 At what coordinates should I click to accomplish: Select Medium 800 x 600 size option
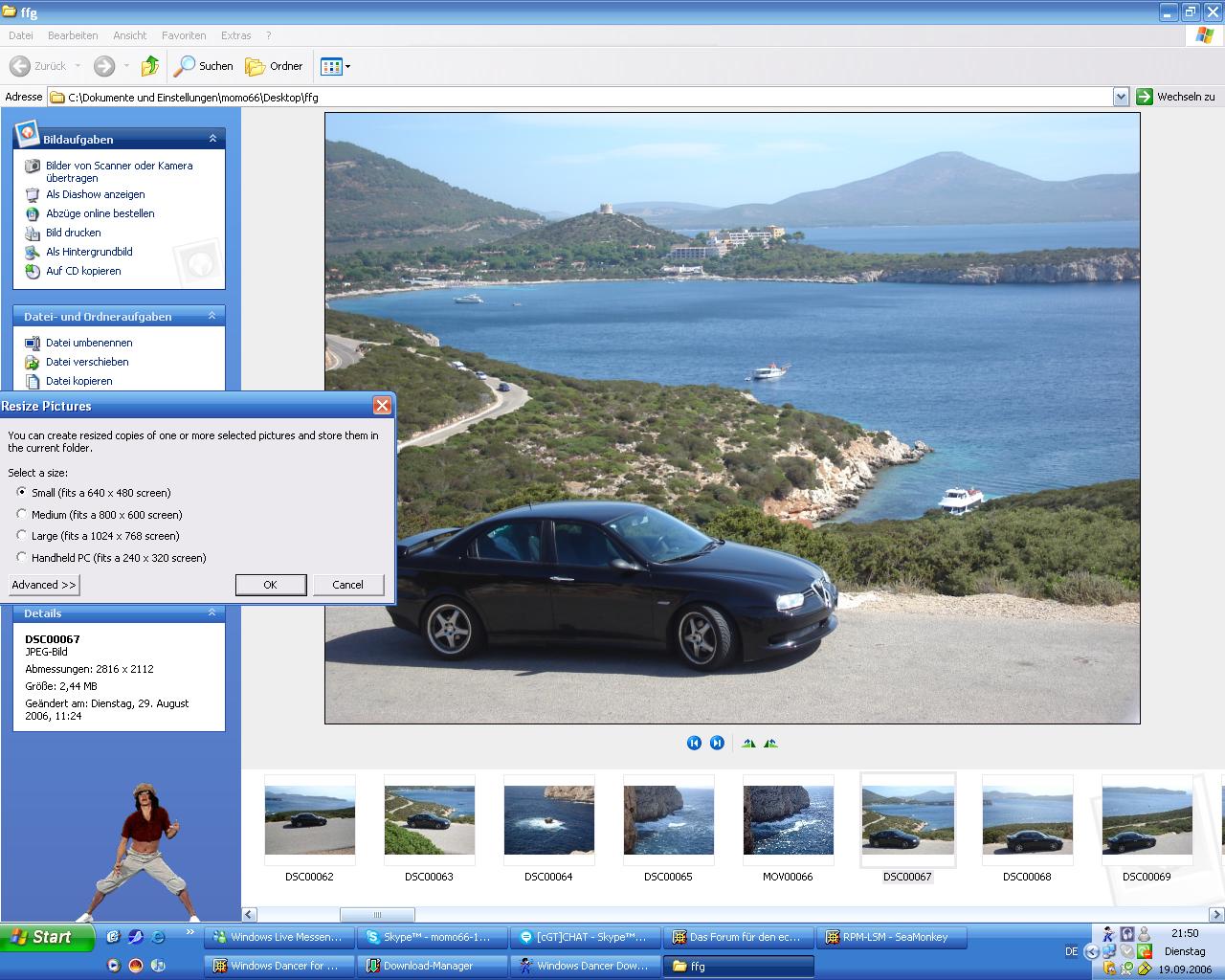click(x=22, y=514)
